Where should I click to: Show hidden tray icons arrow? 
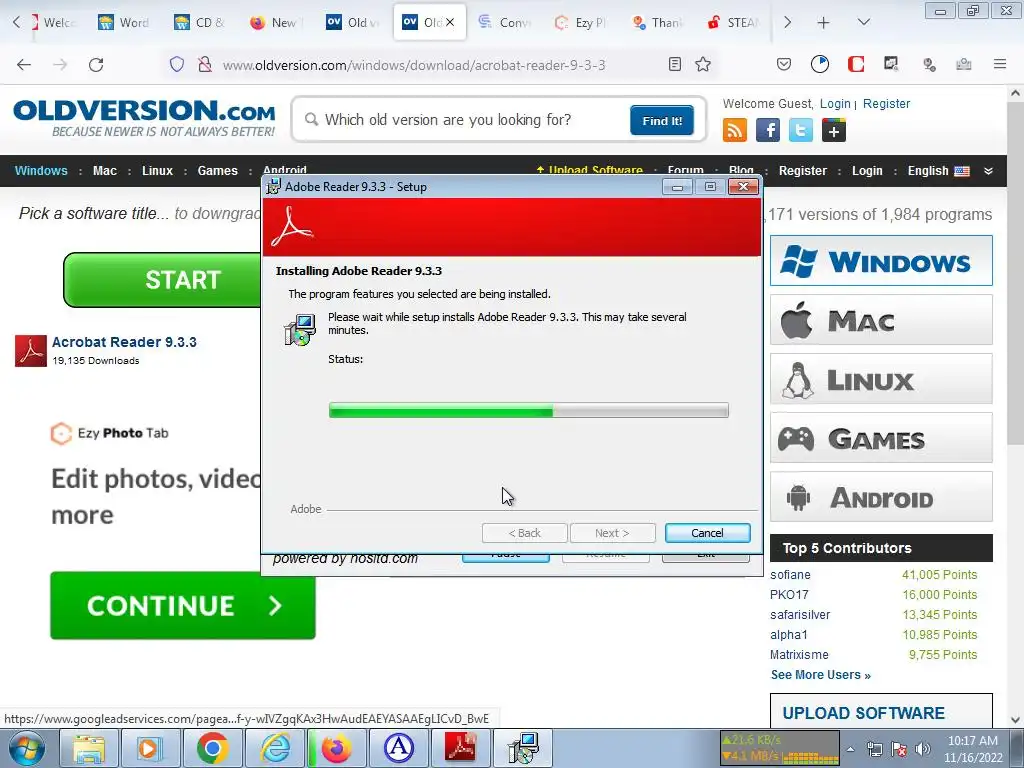[850, 749]
